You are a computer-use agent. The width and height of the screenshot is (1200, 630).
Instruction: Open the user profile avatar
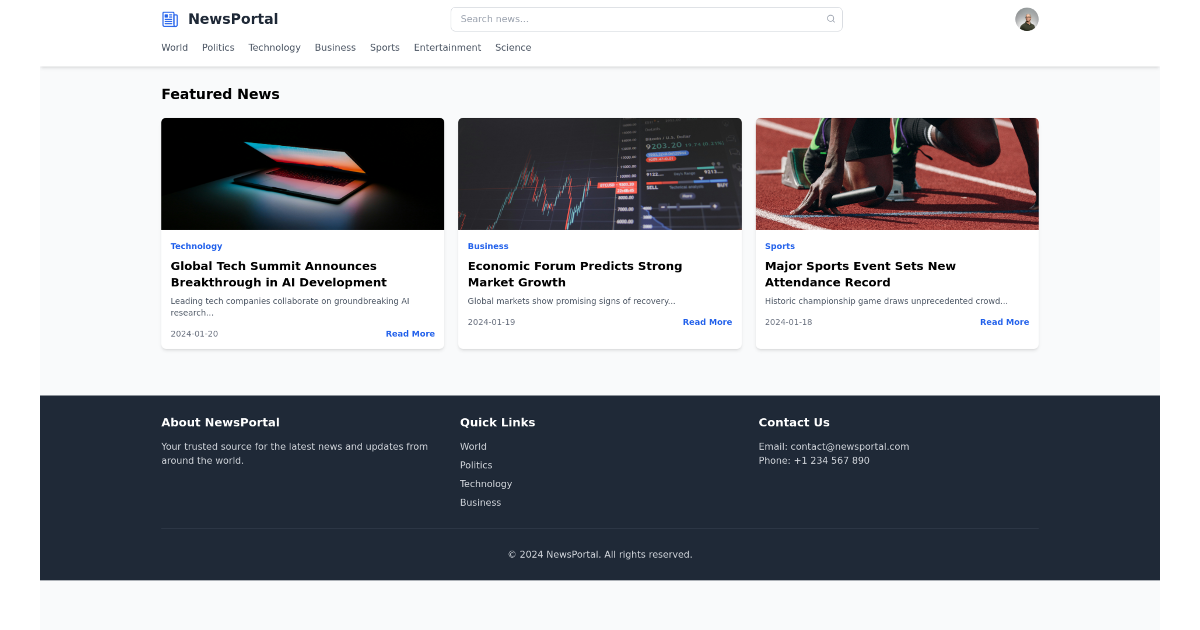coord(1026,18)
